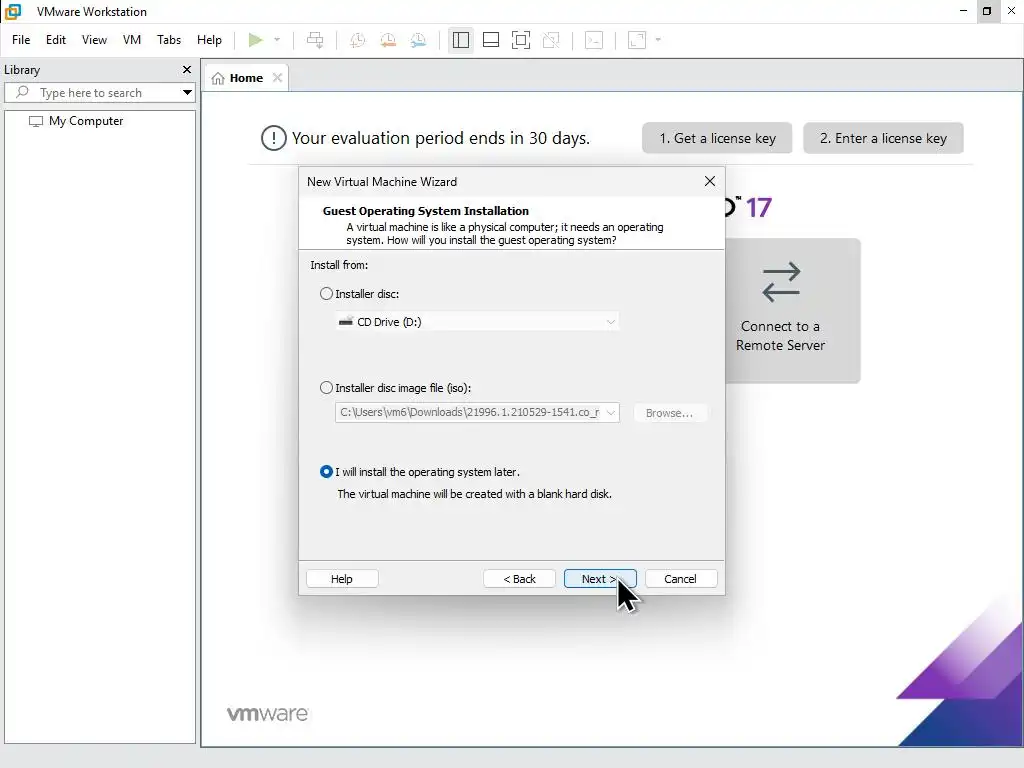
Task: Toggle the Show Library sidebar icon
Action: [x=460, y=40]
